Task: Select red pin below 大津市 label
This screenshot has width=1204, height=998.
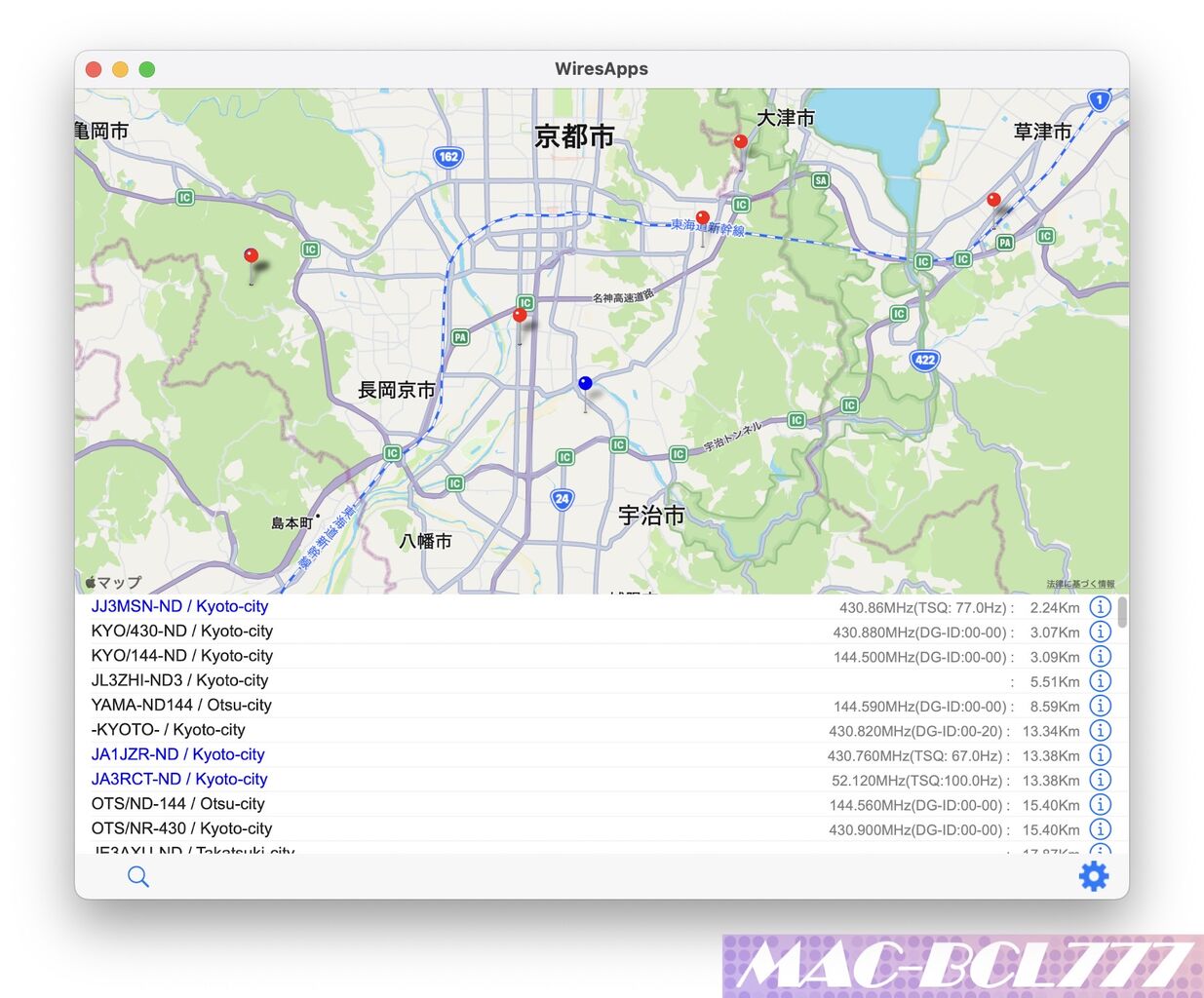Action: tap(740, 143)
